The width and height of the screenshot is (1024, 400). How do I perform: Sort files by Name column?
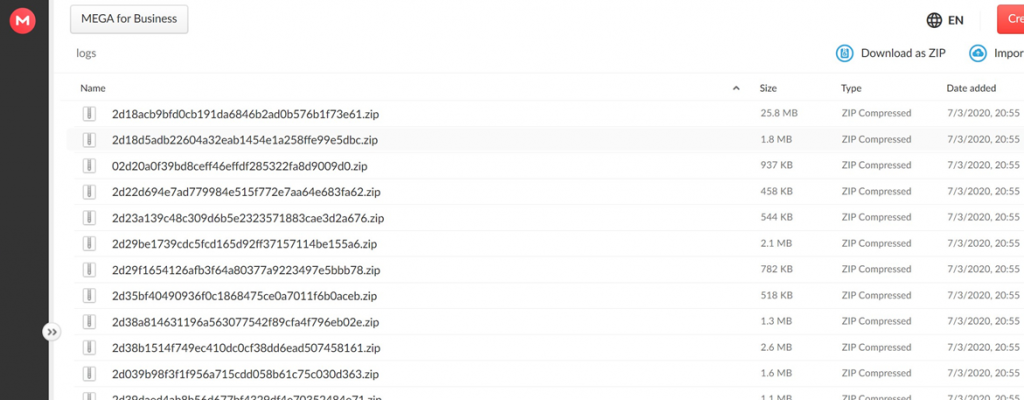pyautogui.click(x=93, y=88)
